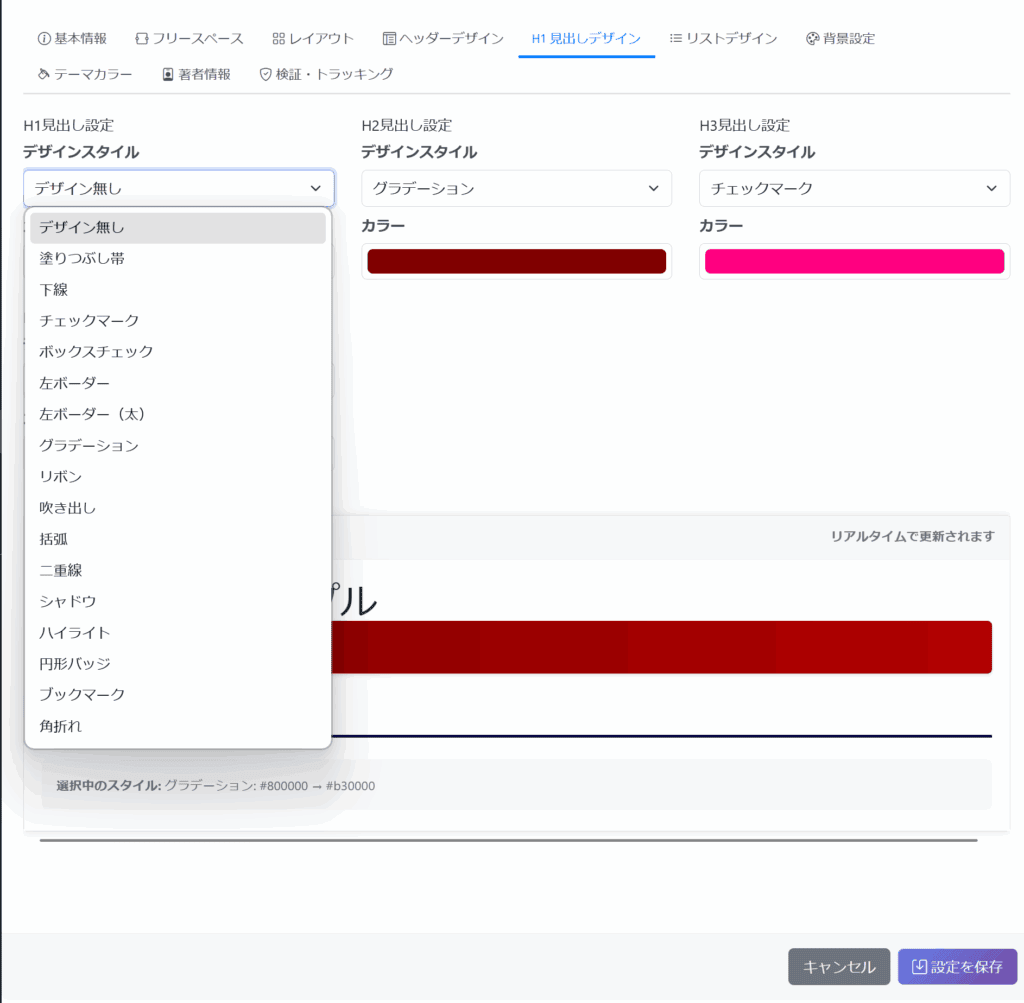
Task: Select the H1 見出しデザイン tab
Action: pos(586,39)
